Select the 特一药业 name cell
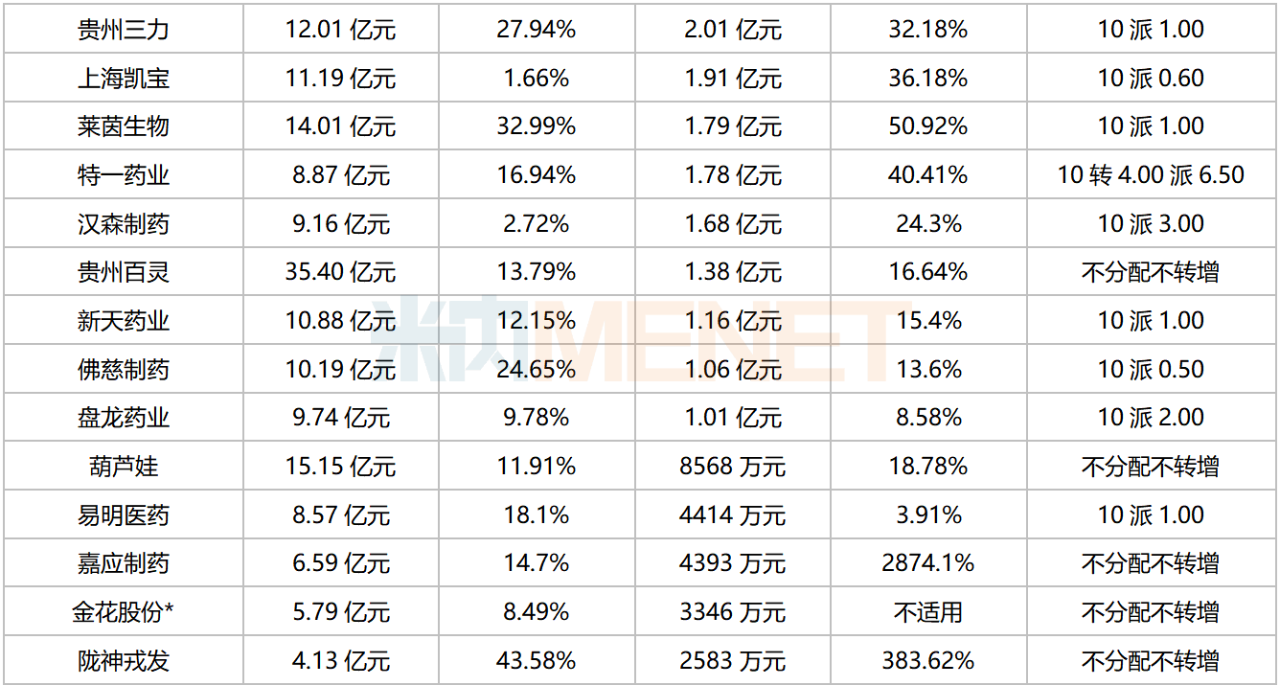Viewport: 1280px width, 686px height. click(x=123, y=176)
